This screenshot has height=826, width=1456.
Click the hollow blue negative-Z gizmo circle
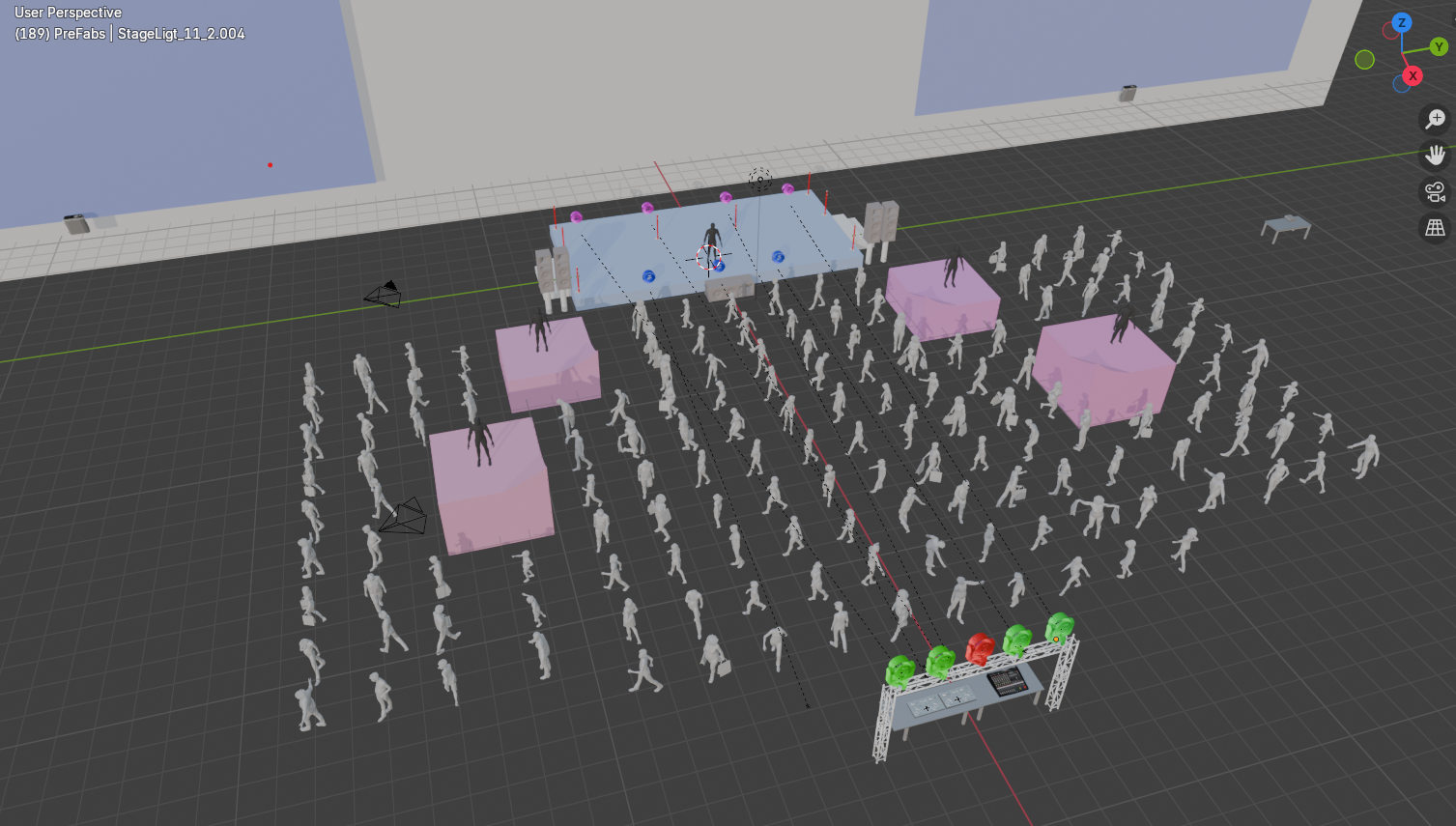[x=1401, y=85]
